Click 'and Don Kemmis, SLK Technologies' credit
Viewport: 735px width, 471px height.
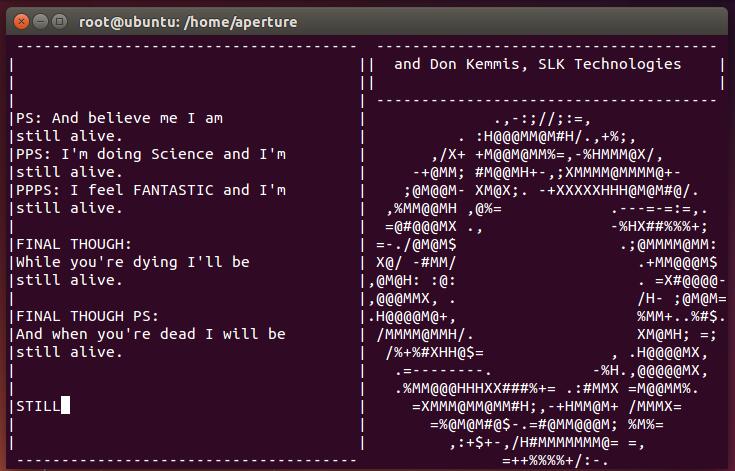(538, 64)
